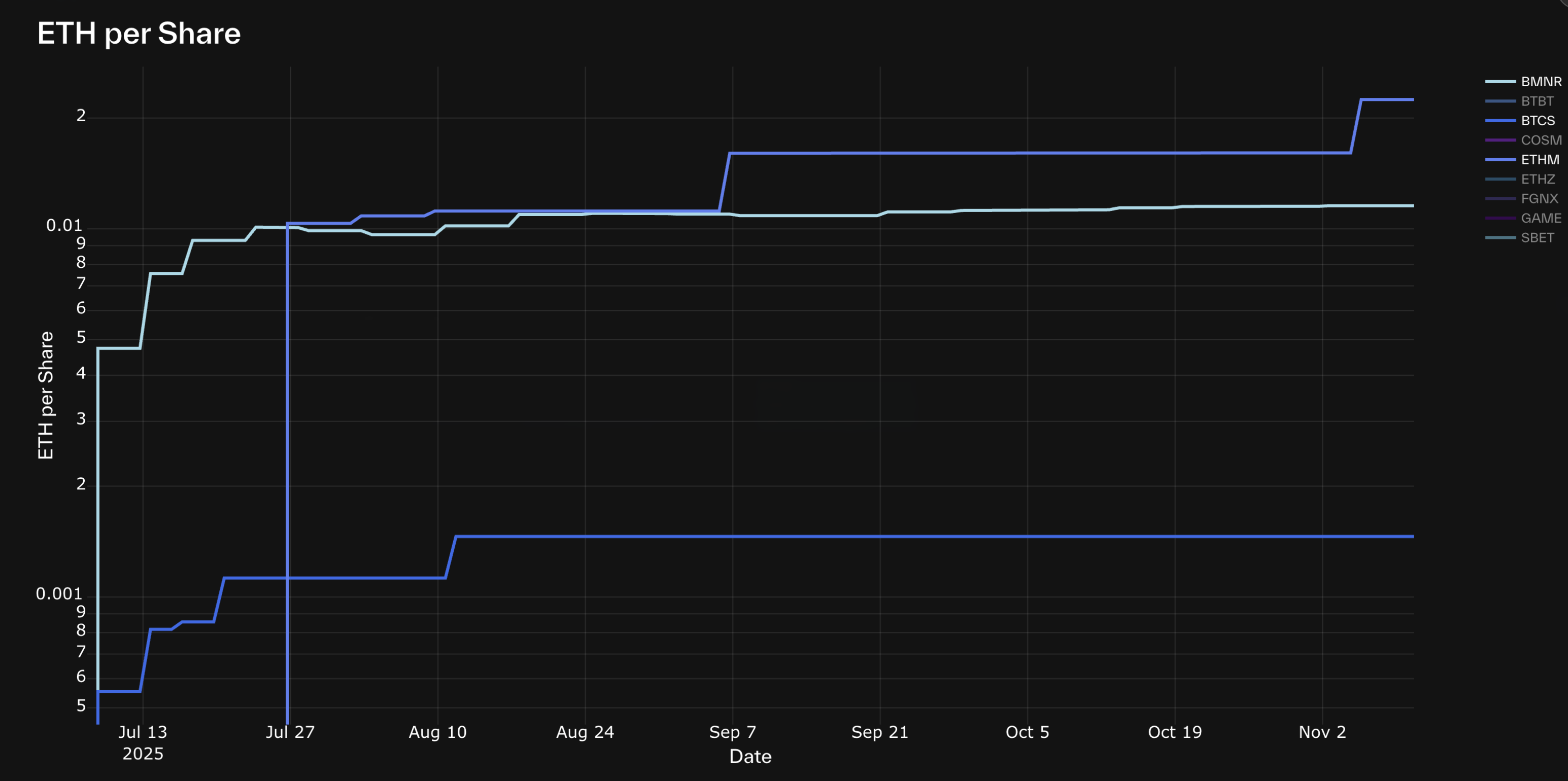The width and height of the screenshot is (1568, 781).
Task: Click the Sep 7 x-axis tick label
Action: point(732,732)
